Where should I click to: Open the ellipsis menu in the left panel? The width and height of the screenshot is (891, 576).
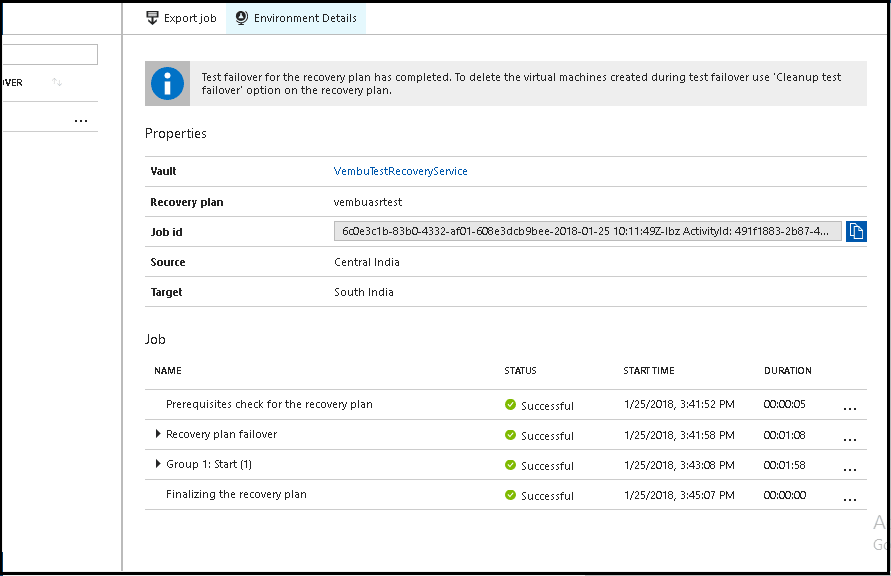click(x=81, y=120)
